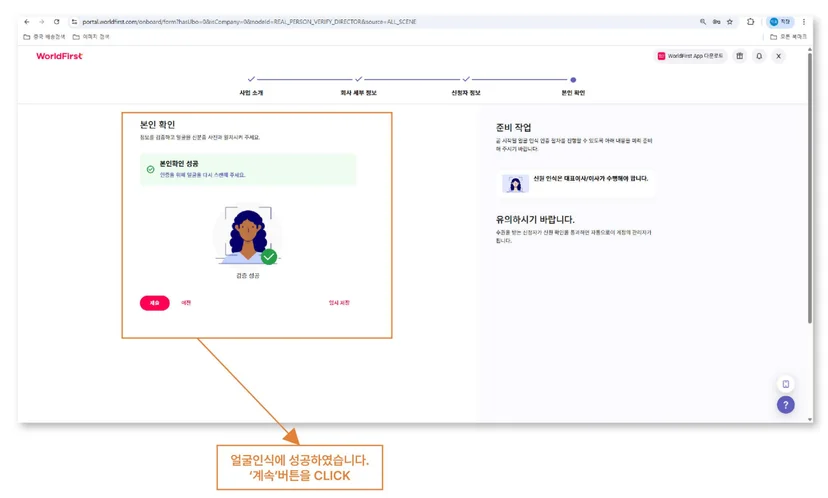Screen dimensions: 828x498
Task: Open the password key icon in address bar
Action: pos(716,22)
